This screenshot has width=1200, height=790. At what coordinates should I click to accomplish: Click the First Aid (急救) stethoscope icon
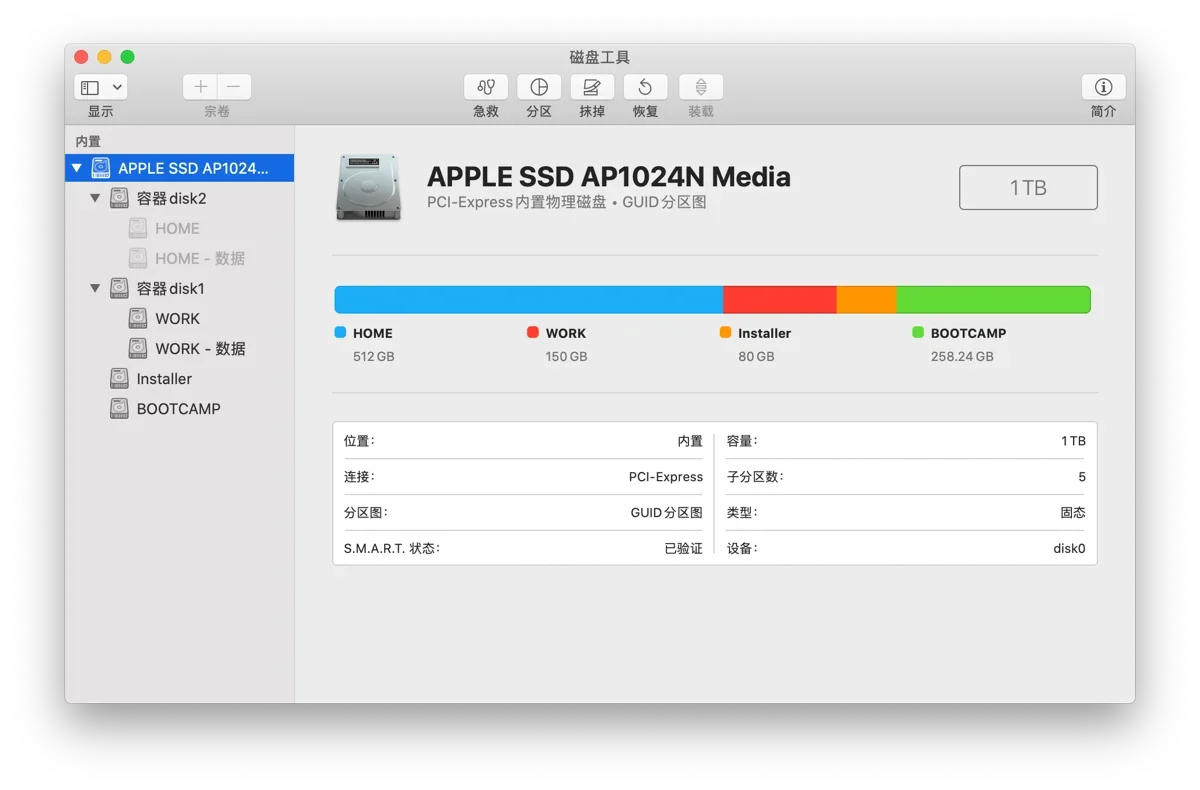[x=486, y=87]
